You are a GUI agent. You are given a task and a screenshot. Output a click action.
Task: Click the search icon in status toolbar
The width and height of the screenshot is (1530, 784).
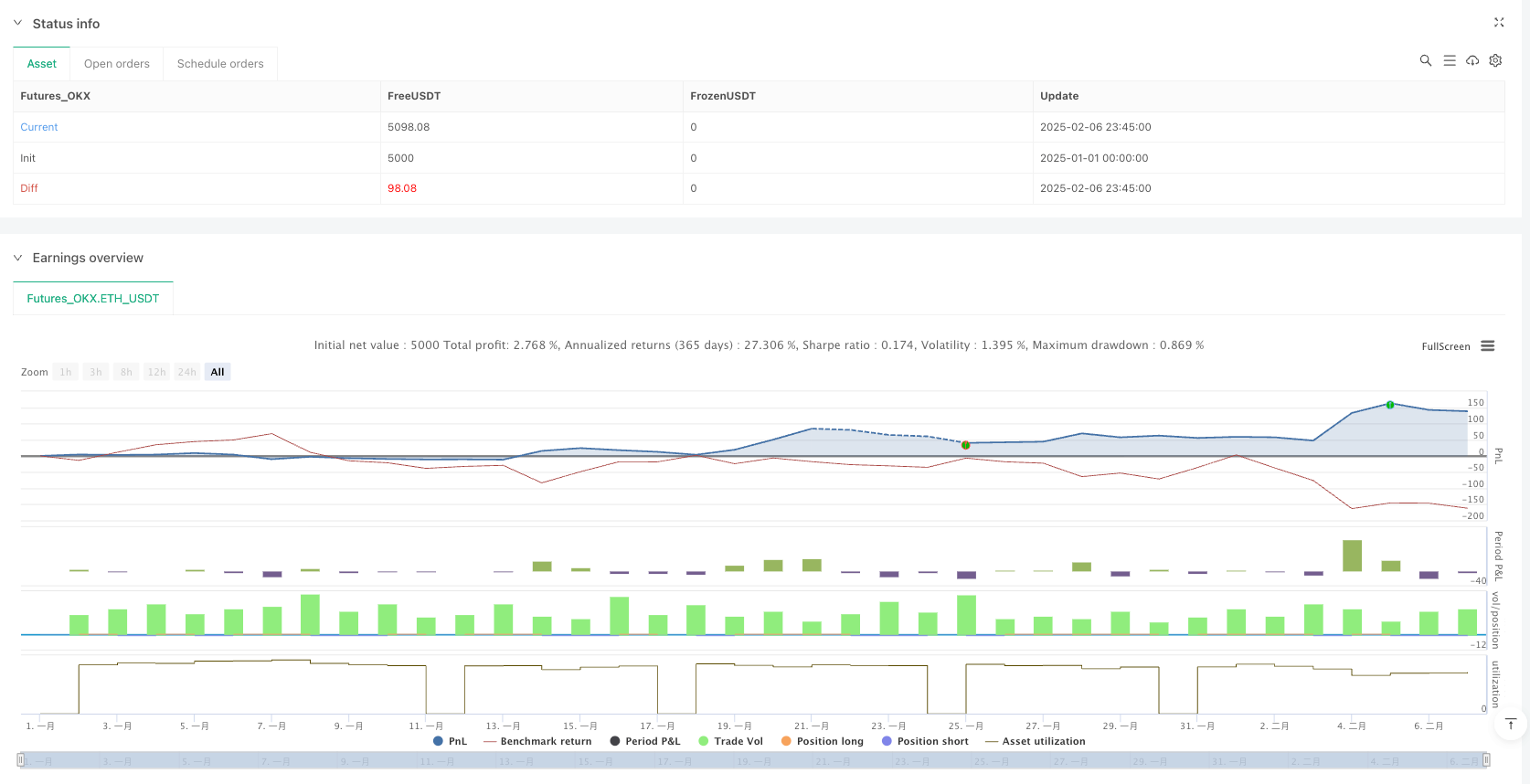[1425, 60]
